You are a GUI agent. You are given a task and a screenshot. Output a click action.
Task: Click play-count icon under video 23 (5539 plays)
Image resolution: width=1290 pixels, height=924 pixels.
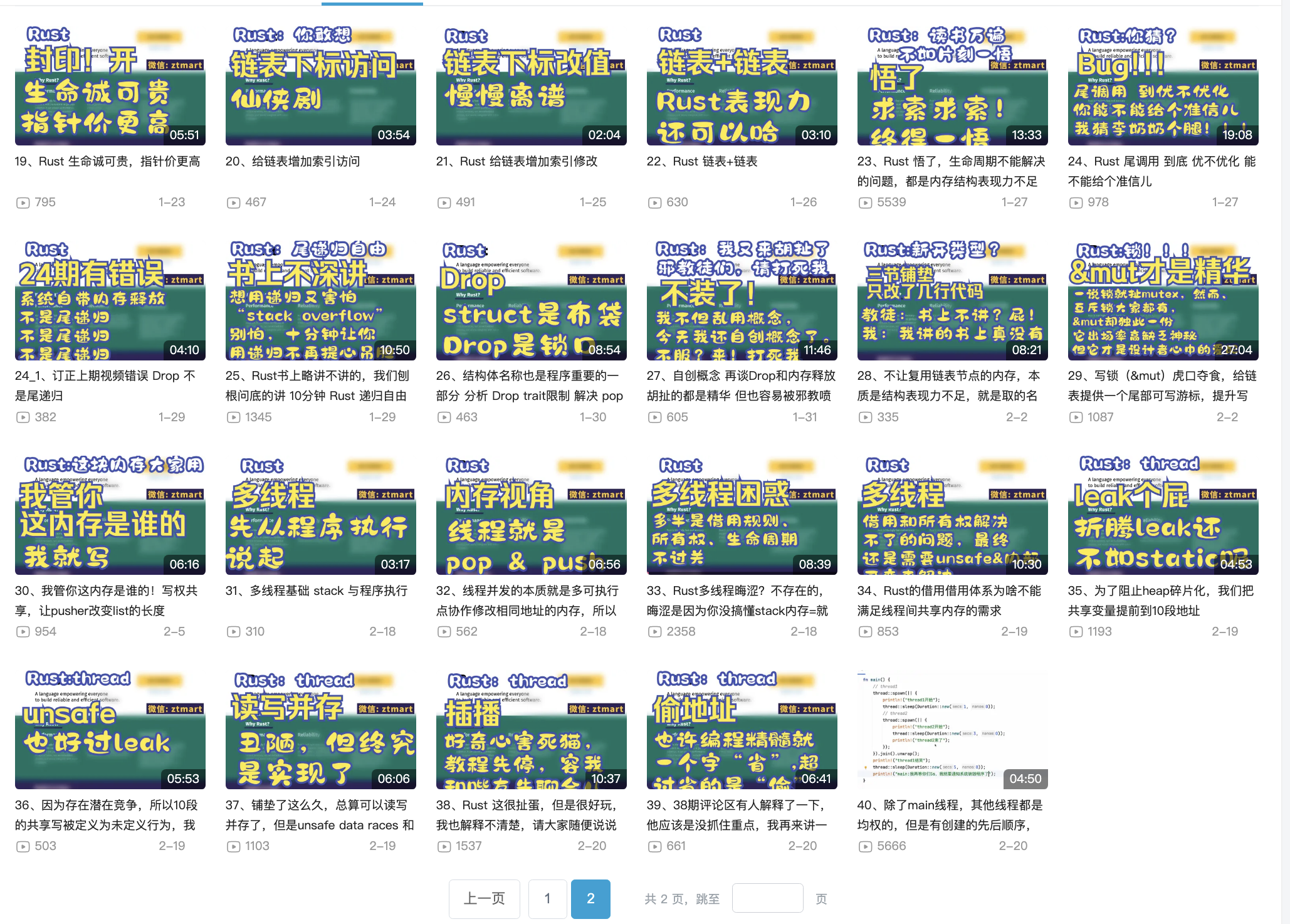[x=865, y=202]
